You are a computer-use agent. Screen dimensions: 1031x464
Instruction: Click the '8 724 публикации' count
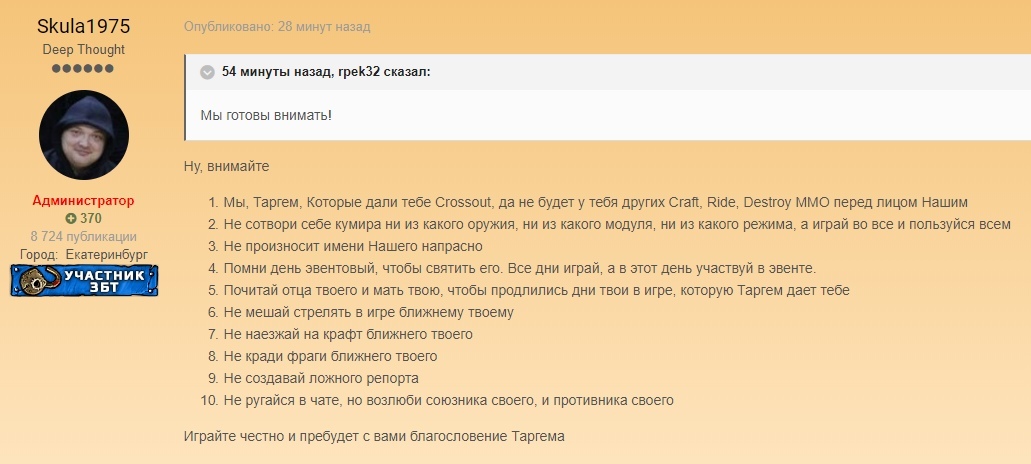(84, 237)
